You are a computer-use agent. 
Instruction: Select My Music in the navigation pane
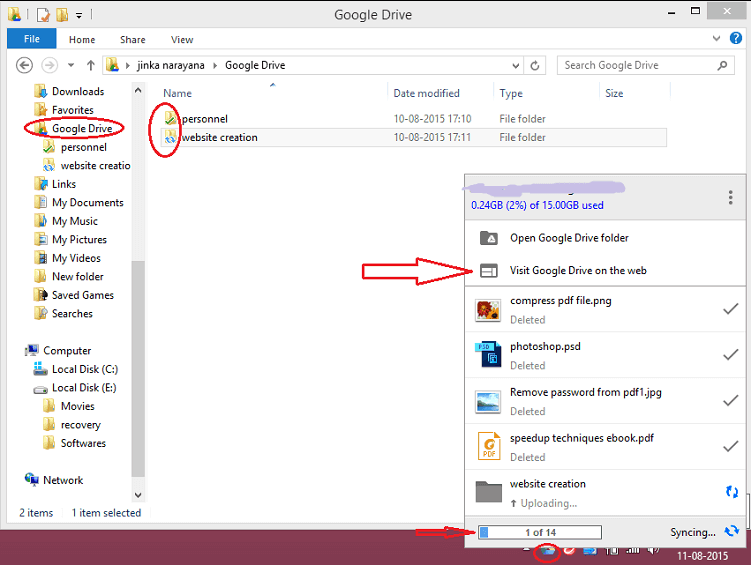74,221
